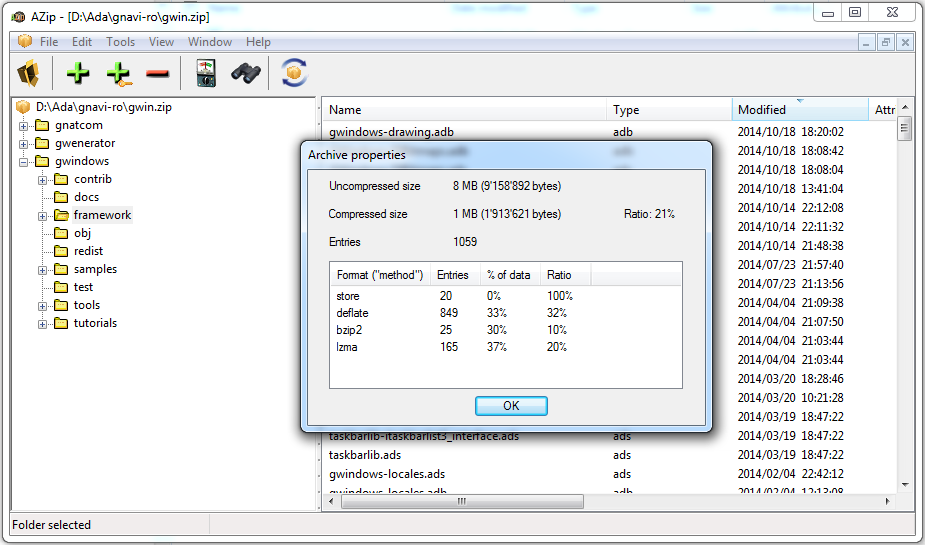
Task: Minimize the inner document window
Action: tap(866, 42)
